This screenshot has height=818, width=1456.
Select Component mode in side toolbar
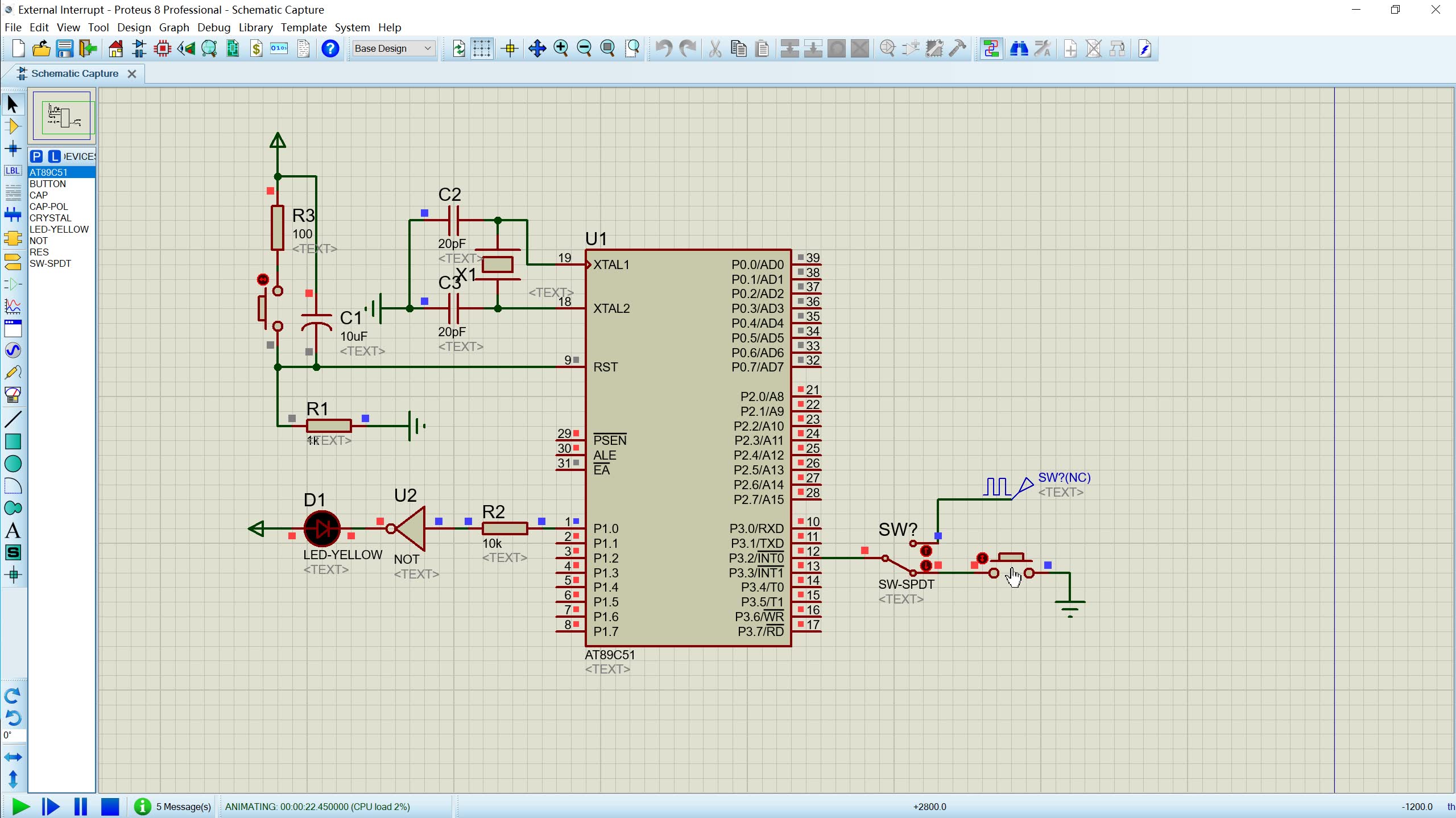click(x=13, y=126)
